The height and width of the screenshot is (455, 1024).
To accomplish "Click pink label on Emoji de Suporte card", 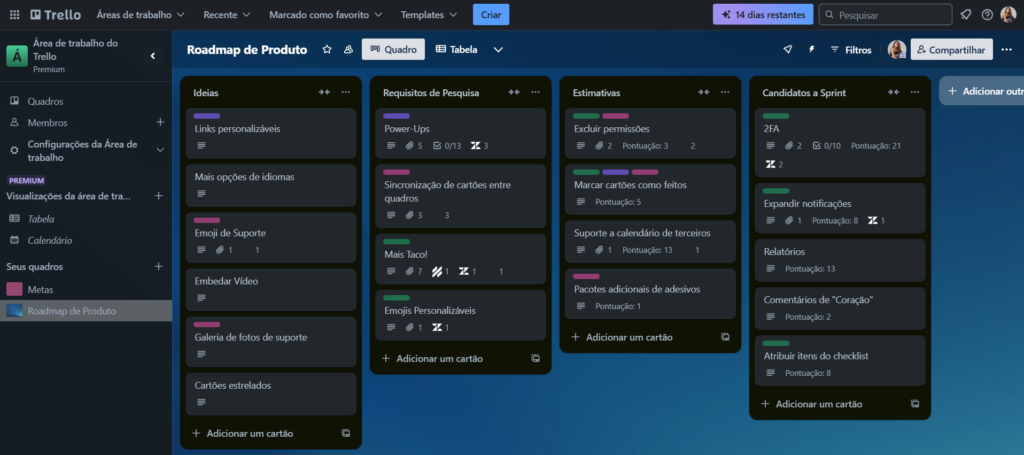I will coord(206,220).
